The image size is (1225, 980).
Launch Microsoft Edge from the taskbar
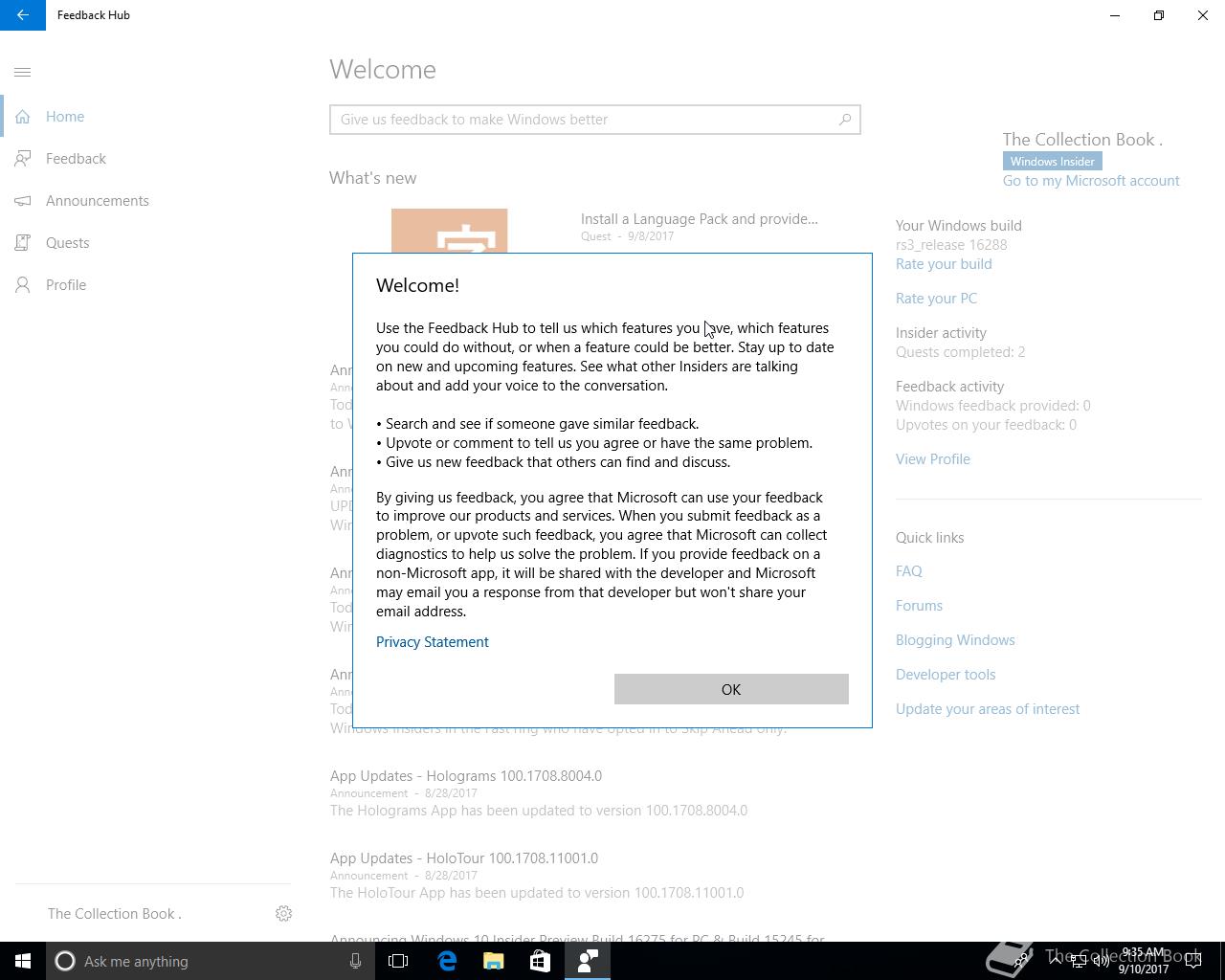click(447, 961)
